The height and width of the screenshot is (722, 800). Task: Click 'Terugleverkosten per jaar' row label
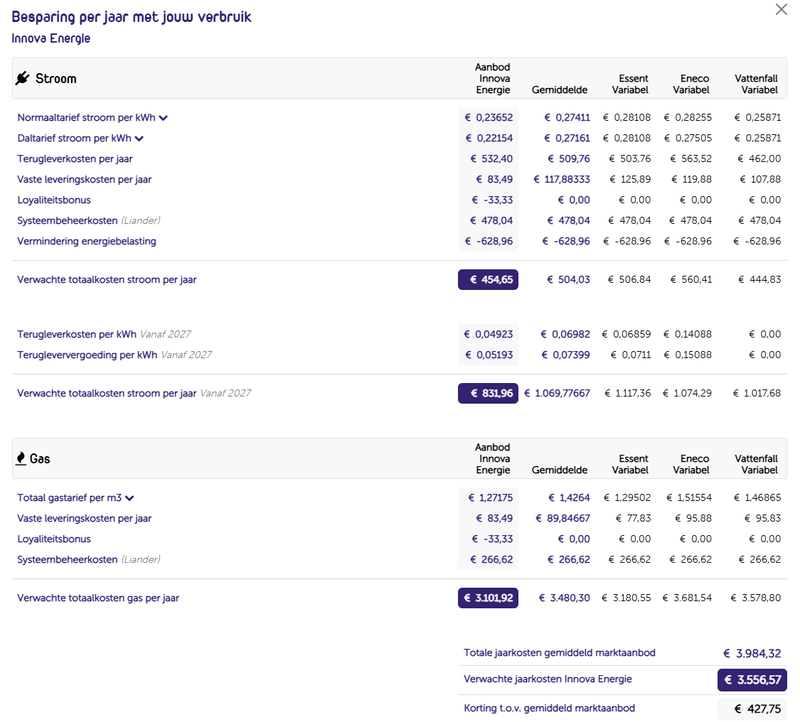pyautogui.click(x=75, y=159)
